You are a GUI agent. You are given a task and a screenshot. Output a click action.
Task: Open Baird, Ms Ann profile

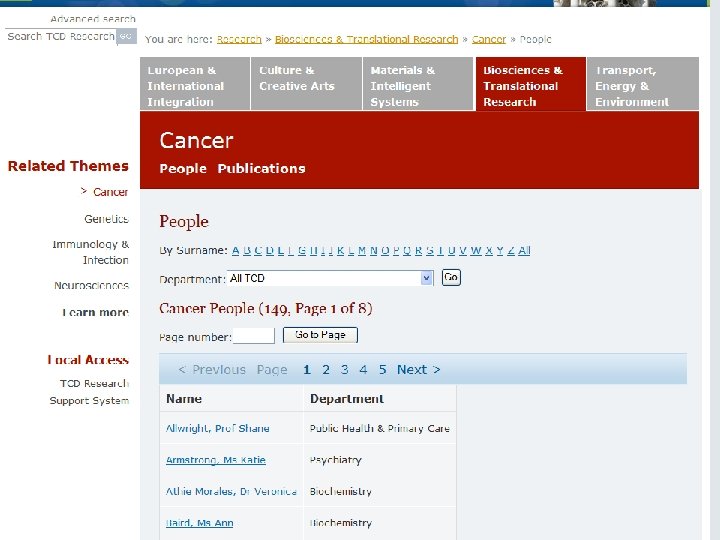(199, 523)
